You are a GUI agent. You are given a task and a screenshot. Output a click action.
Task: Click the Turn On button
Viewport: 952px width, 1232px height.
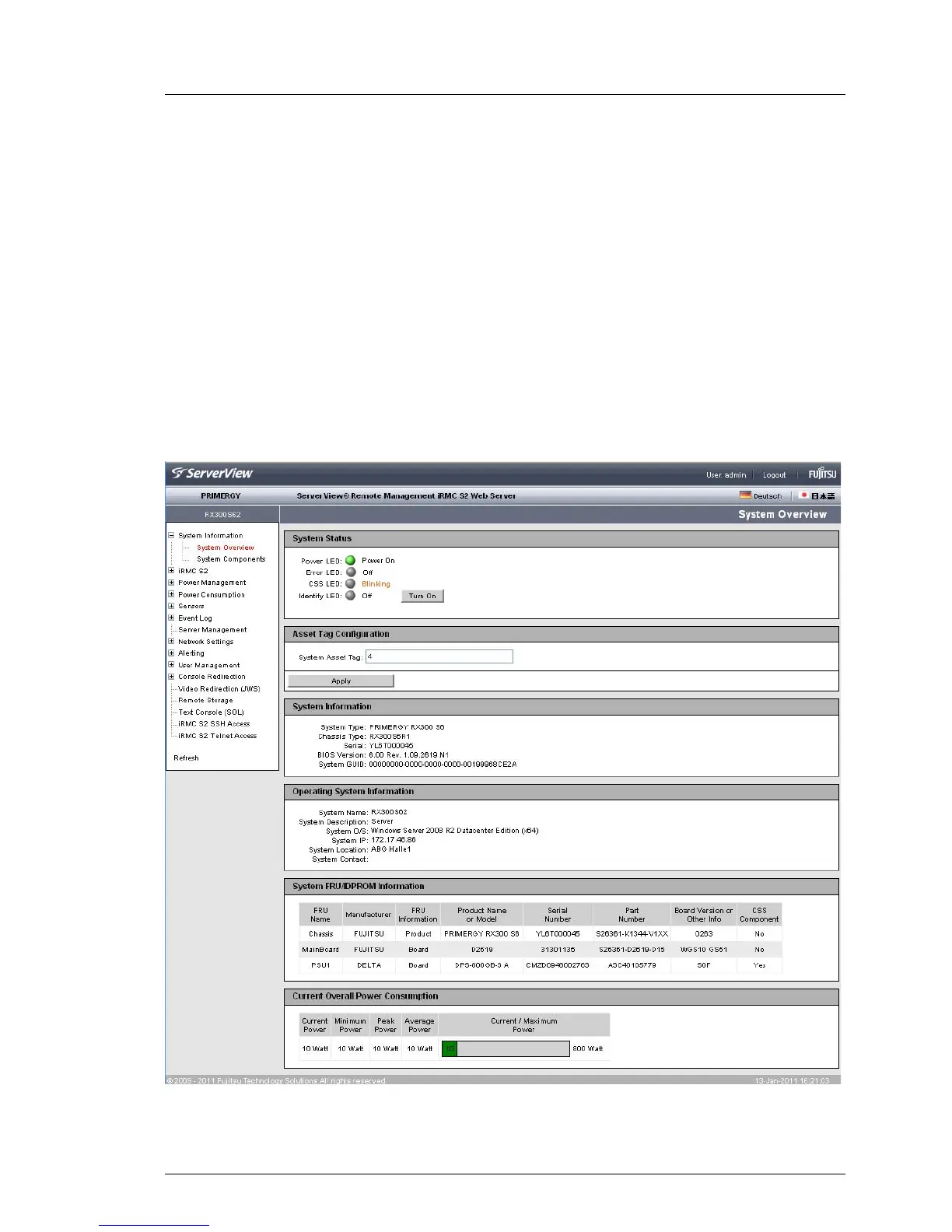pyautogui.click(x=422, y=597)
